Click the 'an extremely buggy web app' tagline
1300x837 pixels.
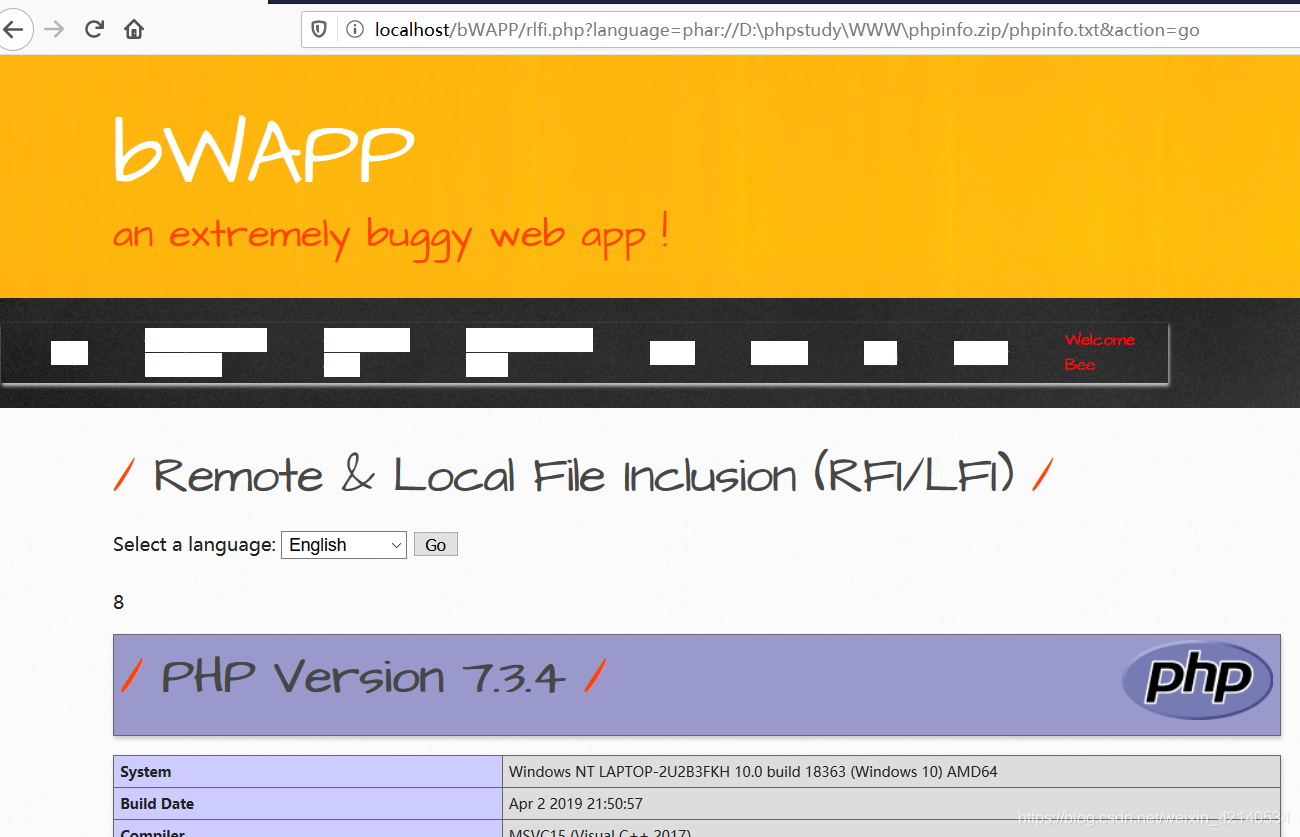click(x=391, y=236)
